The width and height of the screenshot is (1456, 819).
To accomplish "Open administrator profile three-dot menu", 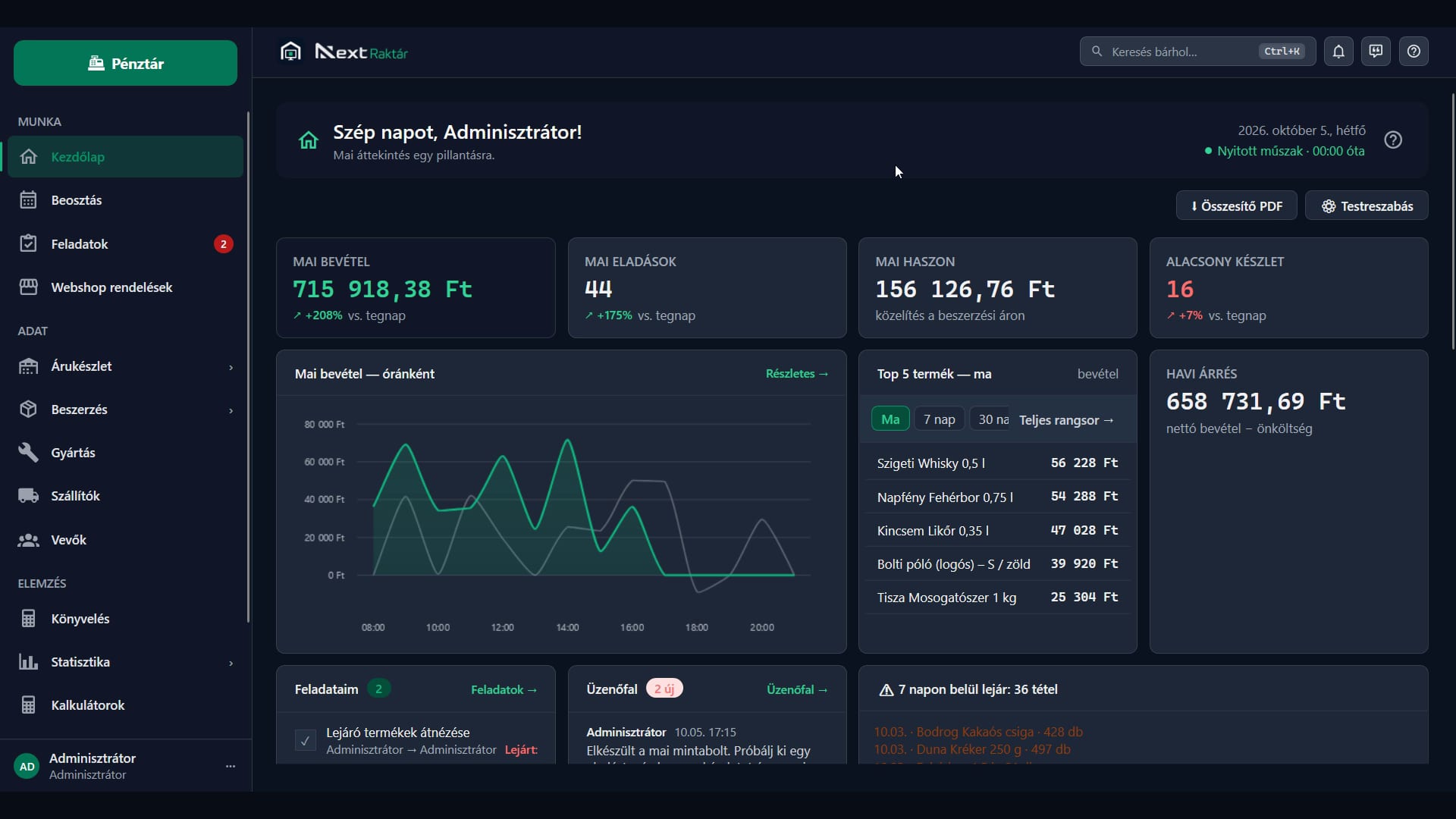I will tap(231, 766).
